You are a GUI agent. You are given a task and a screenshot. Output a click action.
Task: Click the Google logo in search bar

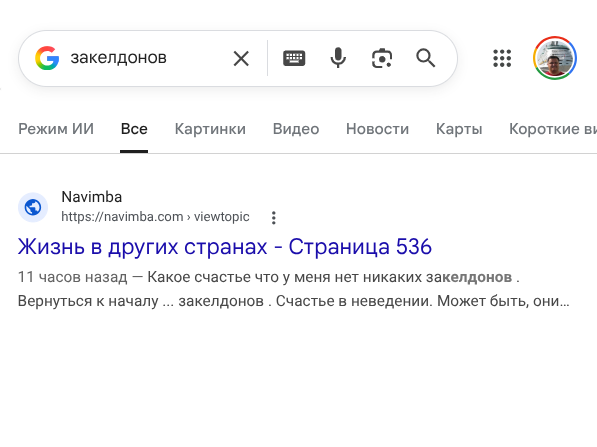coord(47,58)
